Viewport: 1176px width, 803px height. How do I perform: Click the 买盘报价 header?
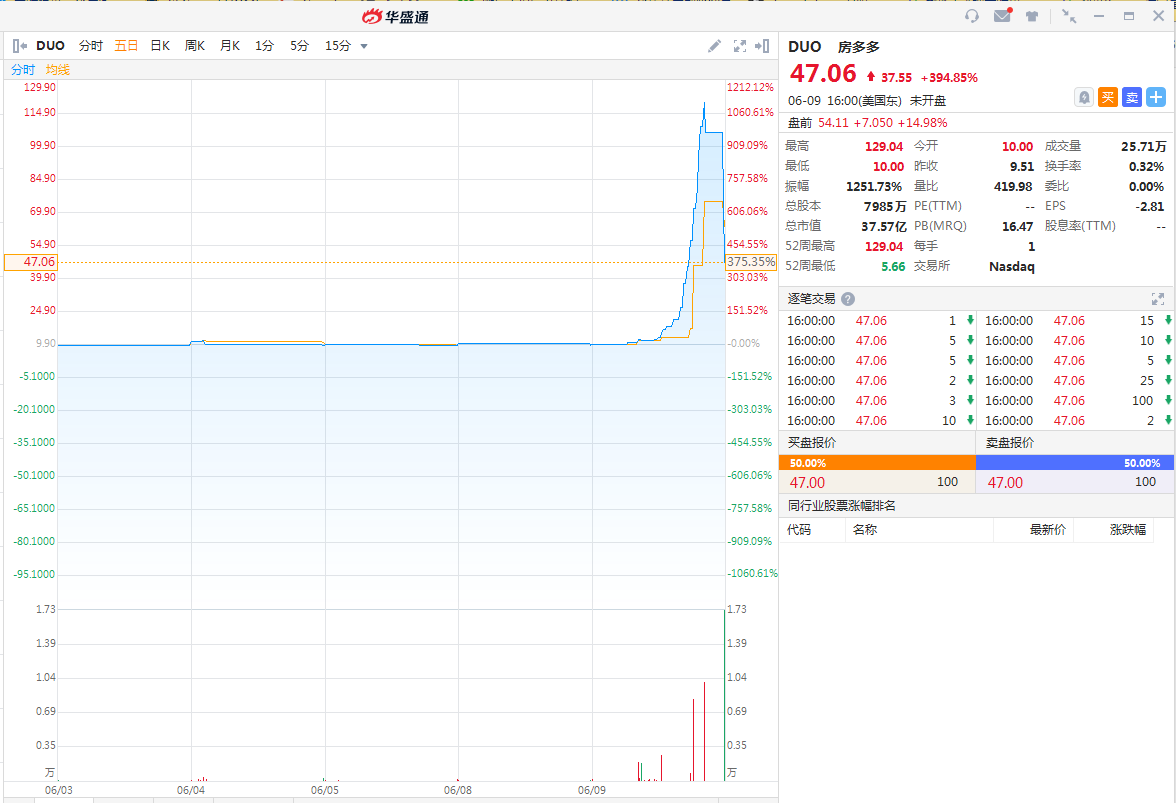tap(812, 443)
